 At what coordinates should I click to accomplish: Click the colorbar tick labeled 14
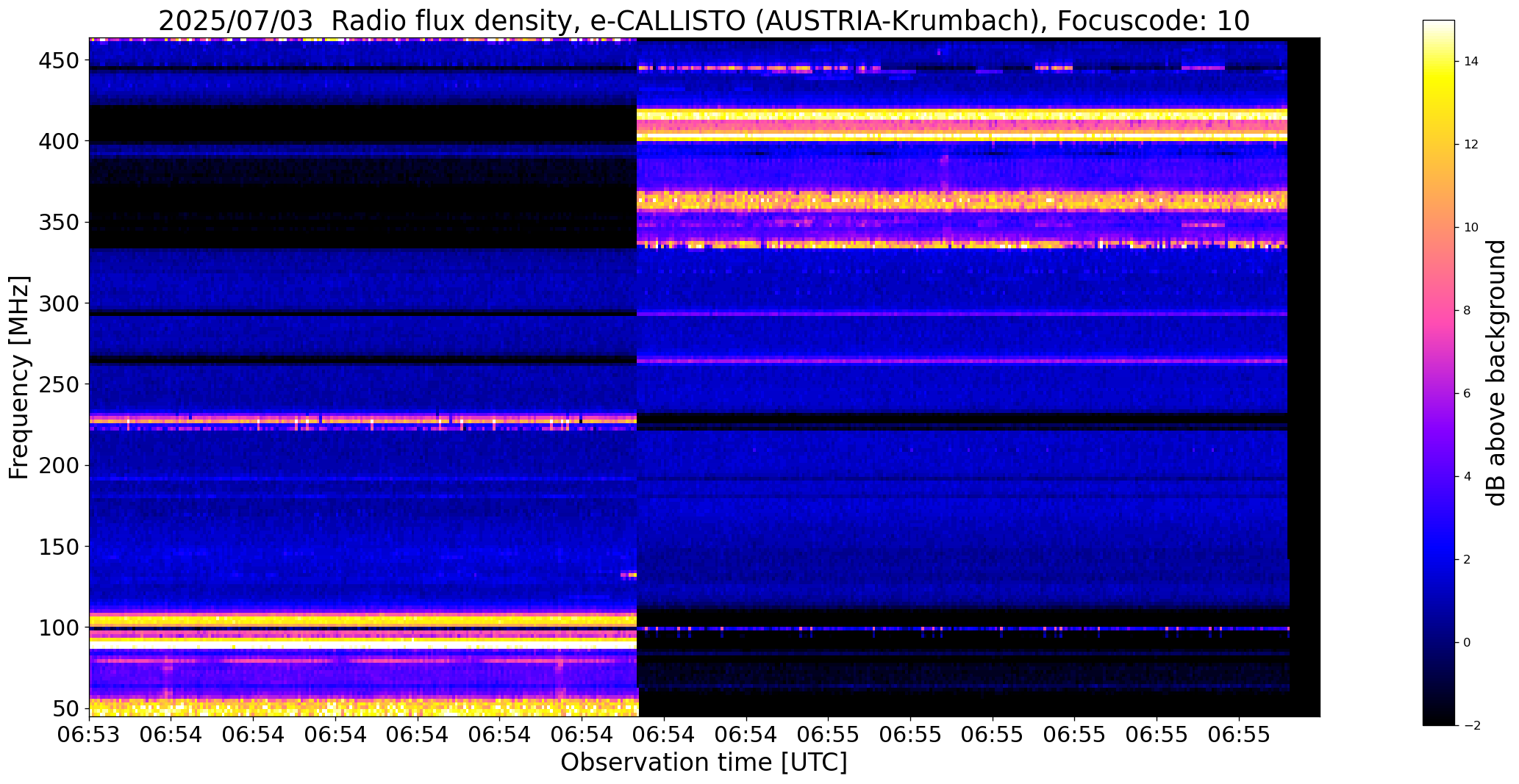pyautogui.click(x=1471, y=62)
